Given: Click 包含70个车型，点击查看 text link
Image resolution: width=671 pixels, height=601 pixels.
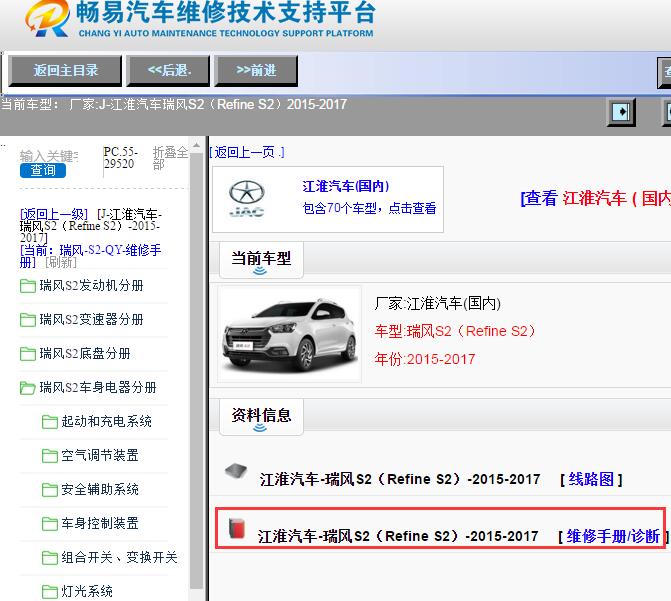Looking at the screenshot, I should click(369, 208).
